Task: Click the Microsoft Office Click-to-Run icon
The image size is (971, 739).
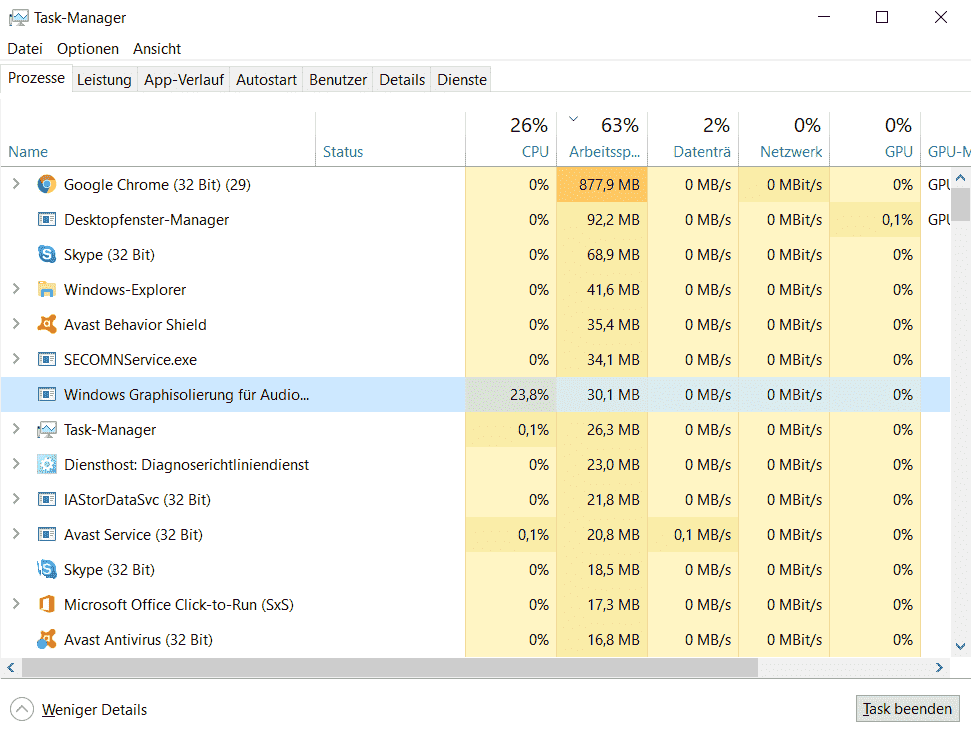Action: coord(46,605)
